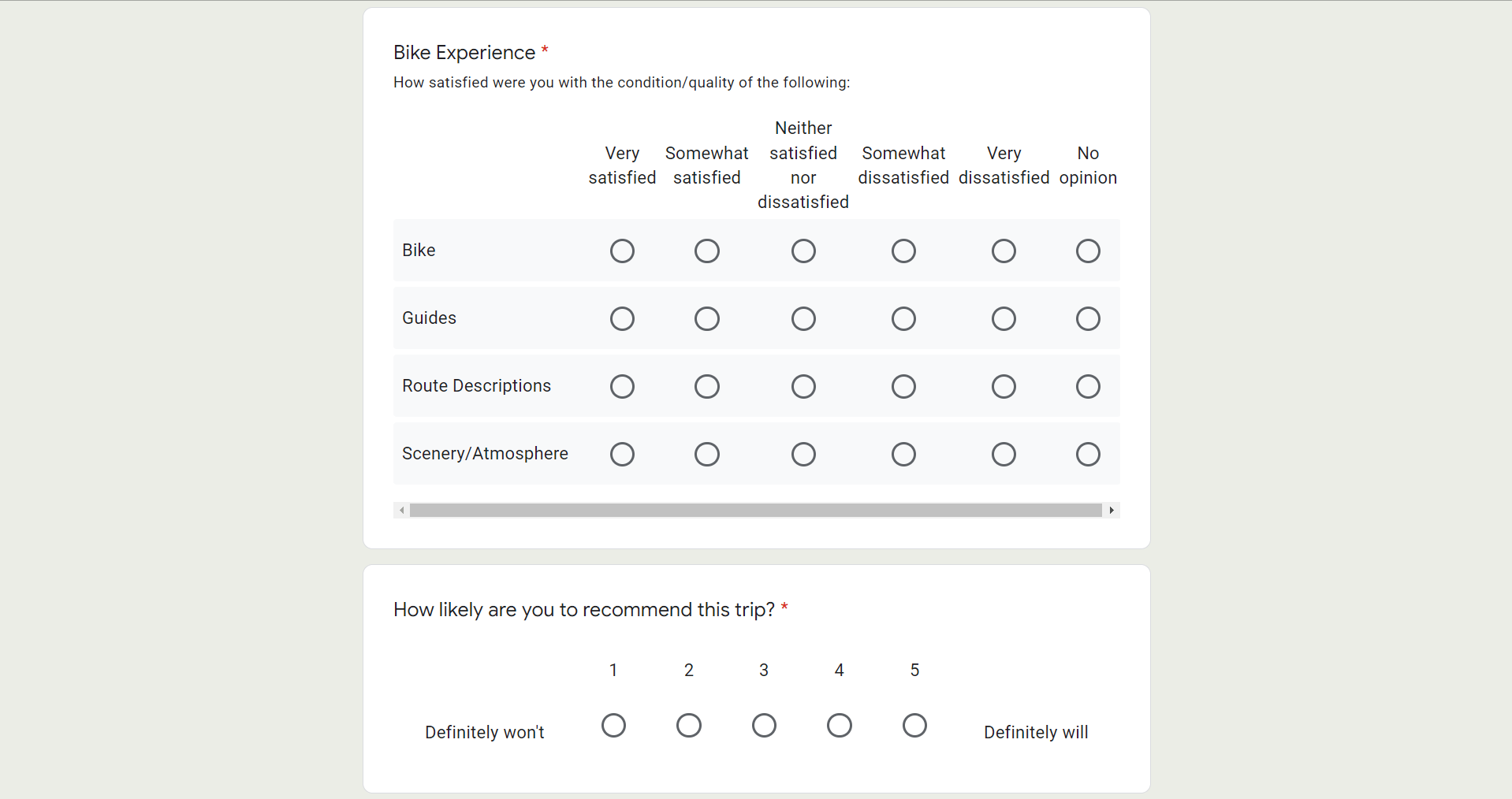Mark Scenery/Atmosphere as Somewhat satisfied

pos(706,455)
